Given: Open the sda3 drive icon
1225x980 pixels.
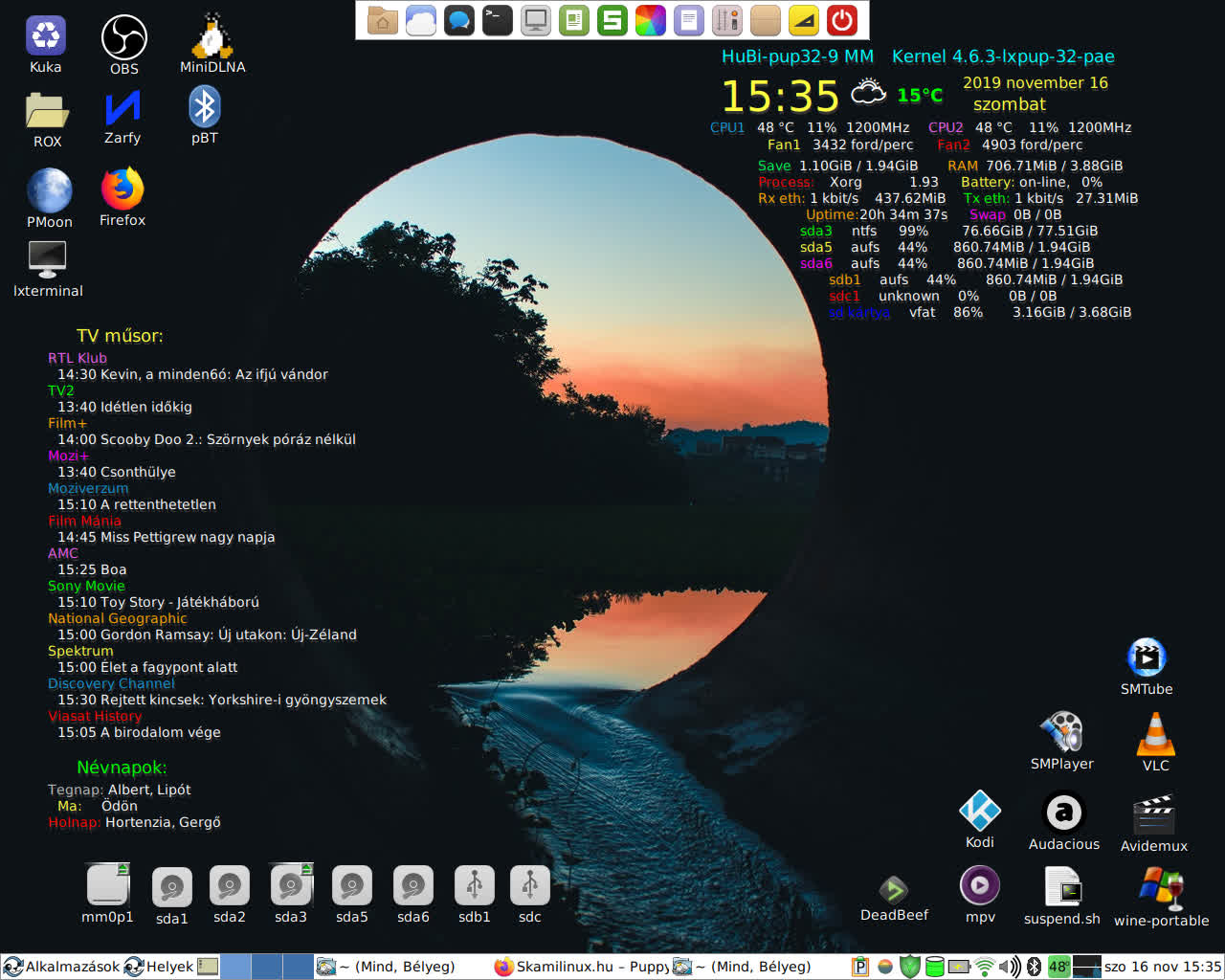Looking at the screenshot, I should (x=291, y=883).
